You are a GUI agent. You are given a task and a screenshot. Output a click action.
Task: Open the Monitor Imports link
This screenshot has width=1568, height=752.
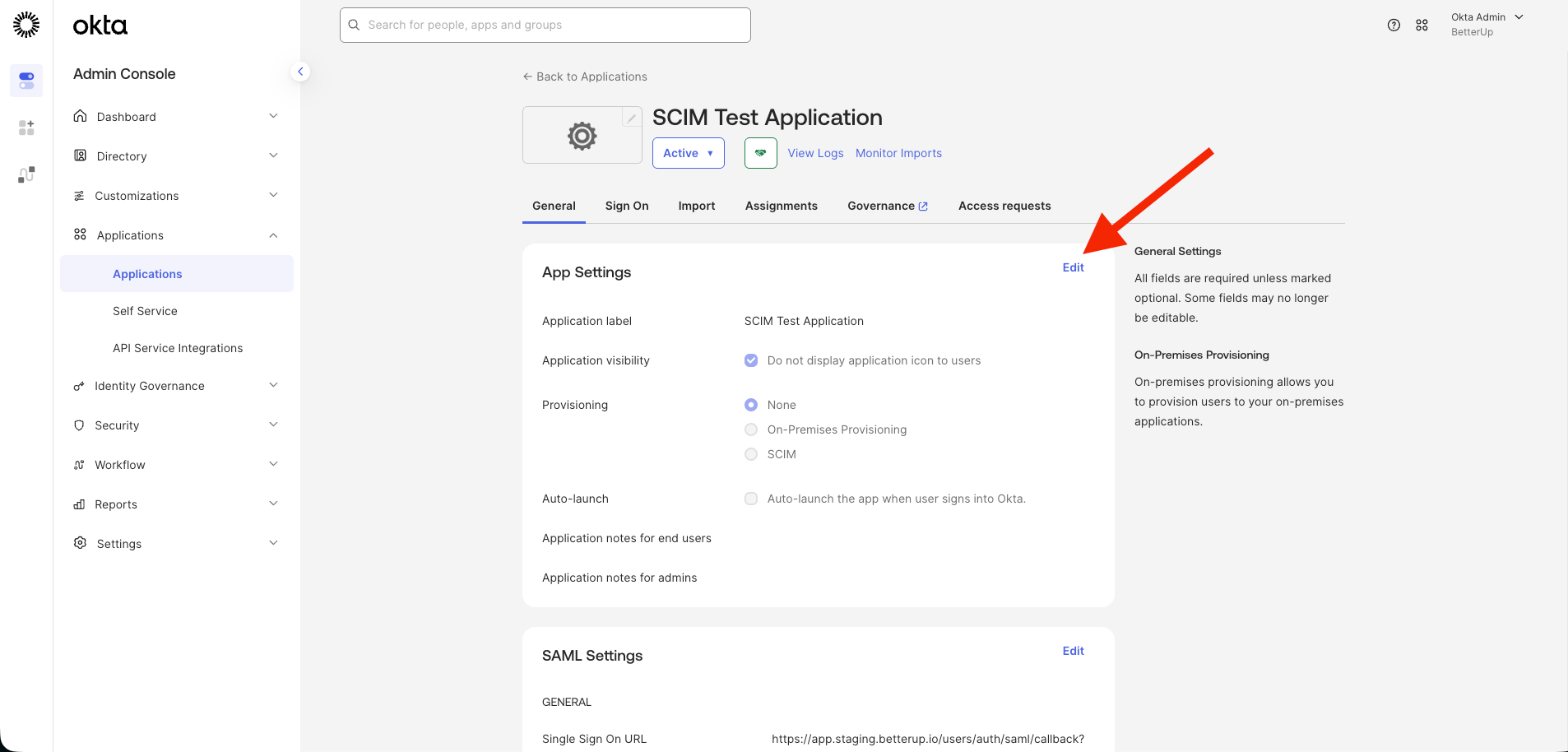(x=898, y=153)
